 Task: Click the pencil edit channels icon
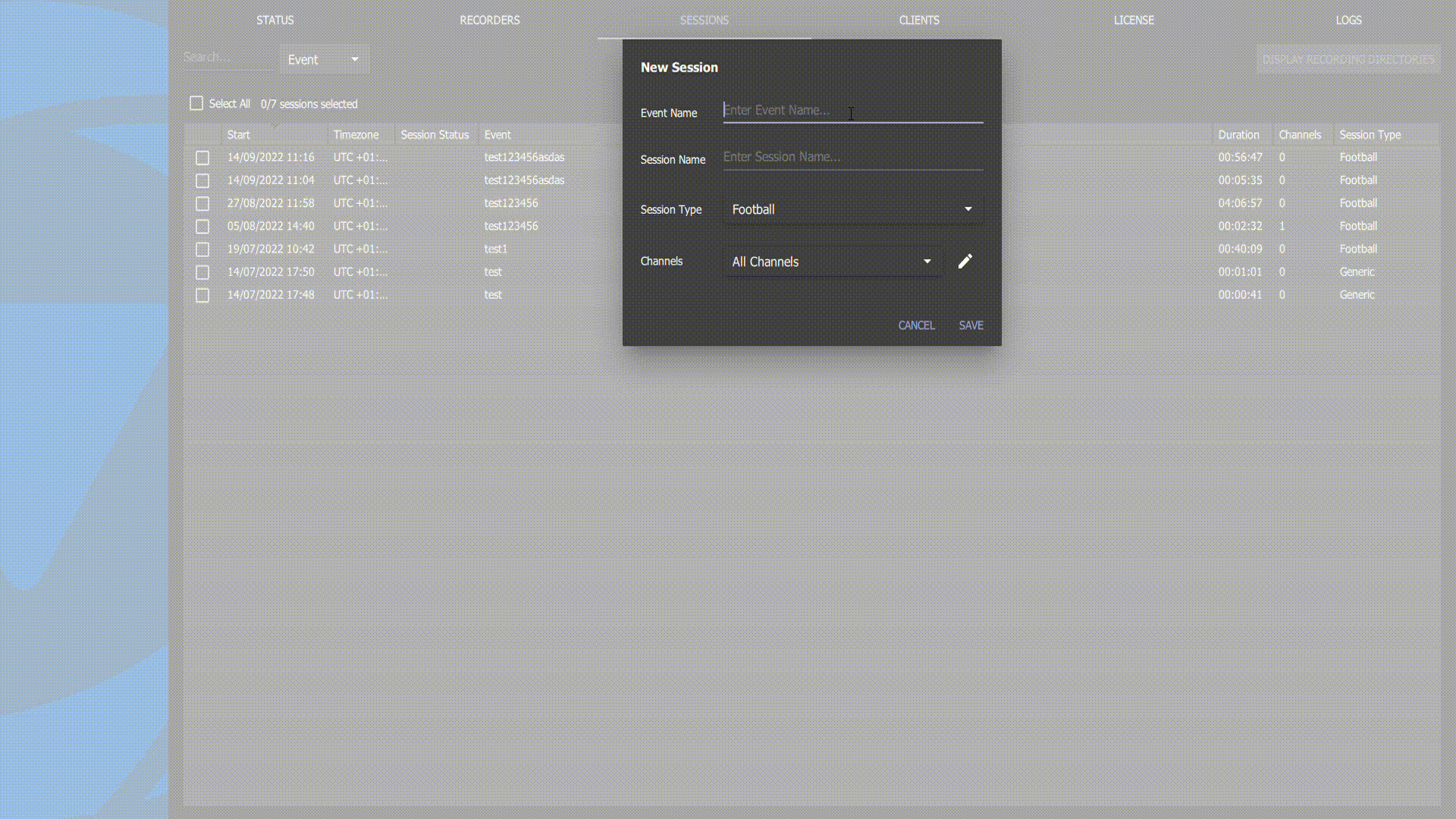click(x=965, y=262)
